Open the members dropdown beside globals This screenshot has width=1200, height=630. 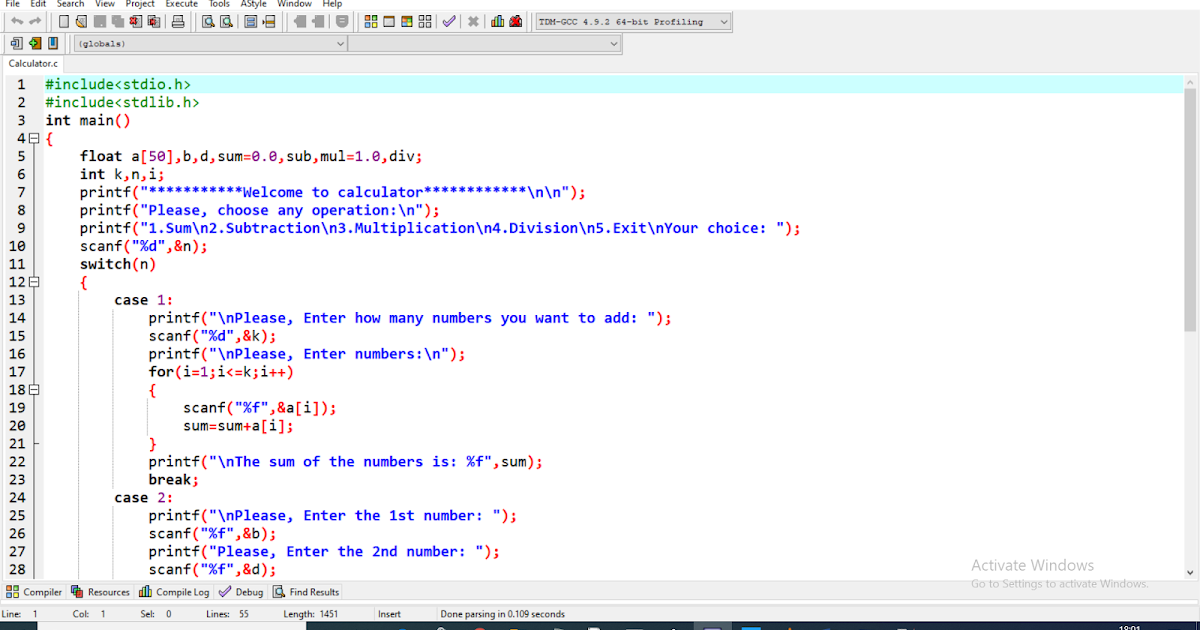[615, 43]
